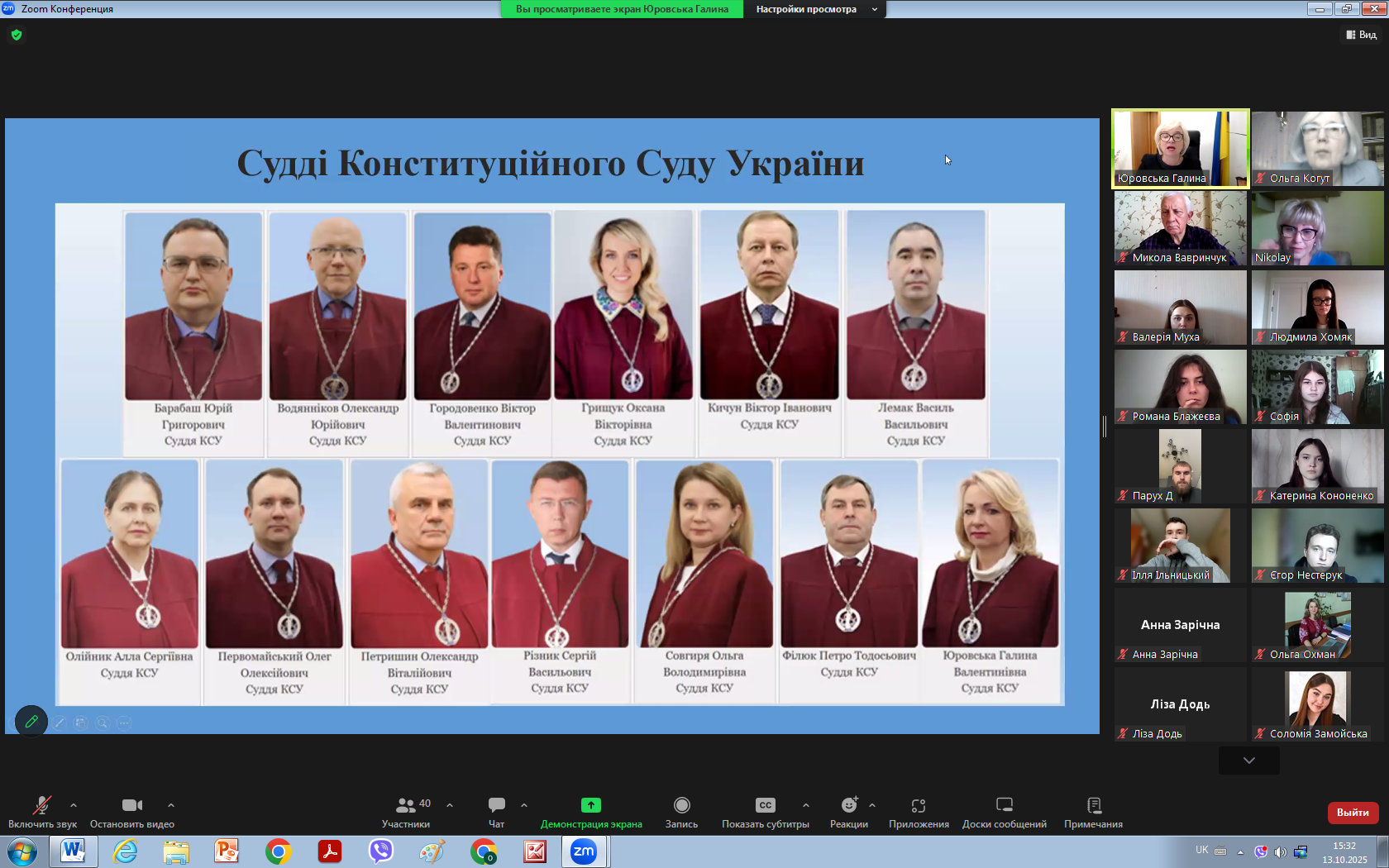Open the Реакции reactions menu
1389x868 pixels.
point(848,805)
